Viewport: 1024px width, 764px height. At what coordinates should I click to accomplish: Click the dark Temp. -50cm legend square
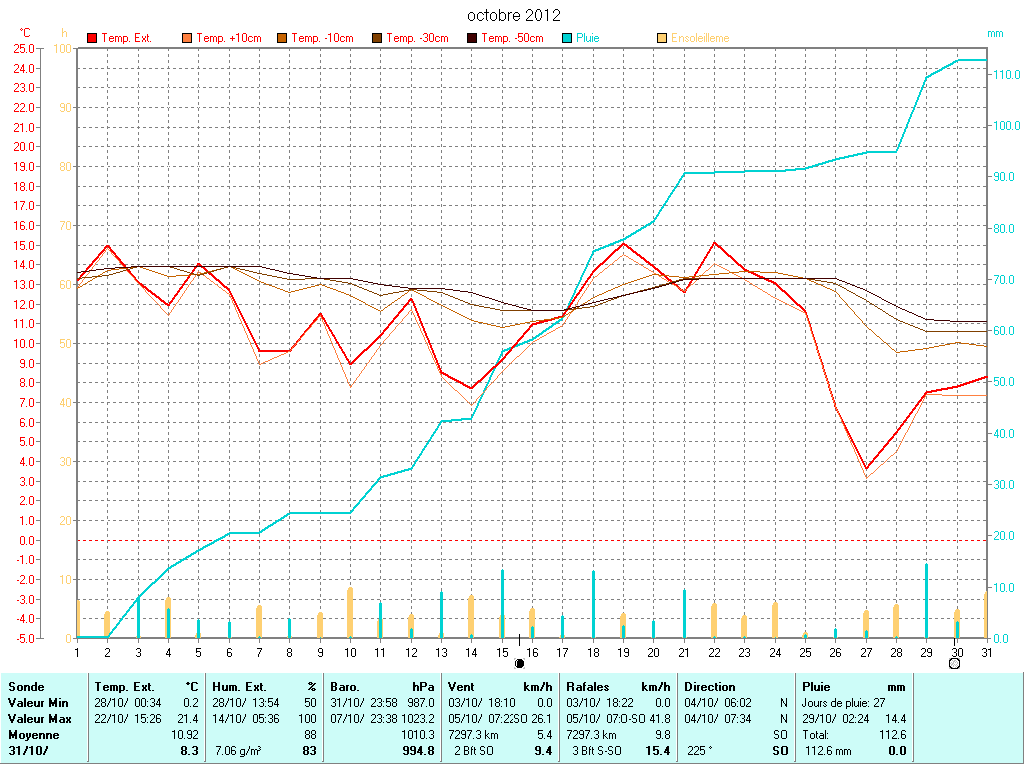(x=472, y=38)
